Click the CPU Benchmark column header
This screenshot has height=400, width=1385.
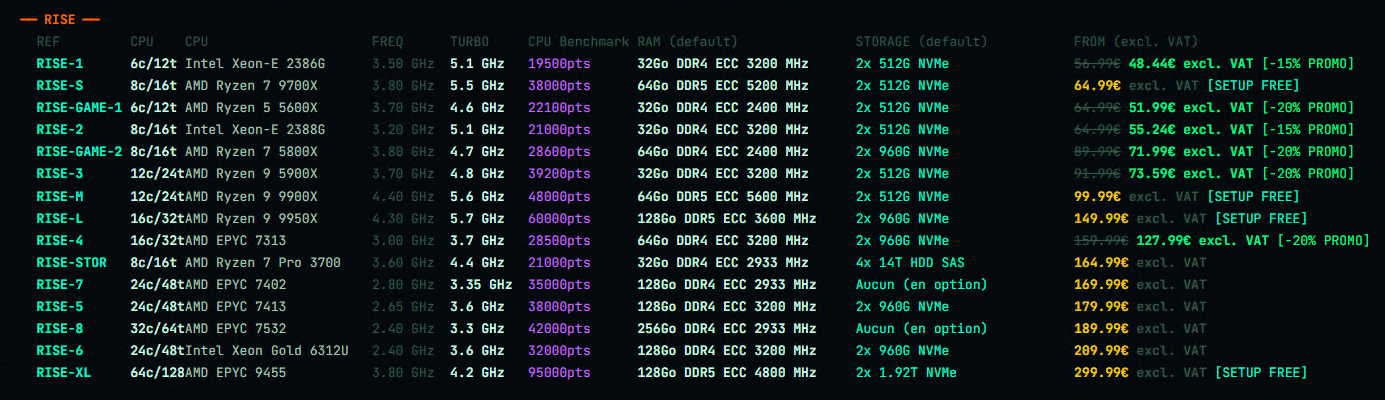coord(578,42)
